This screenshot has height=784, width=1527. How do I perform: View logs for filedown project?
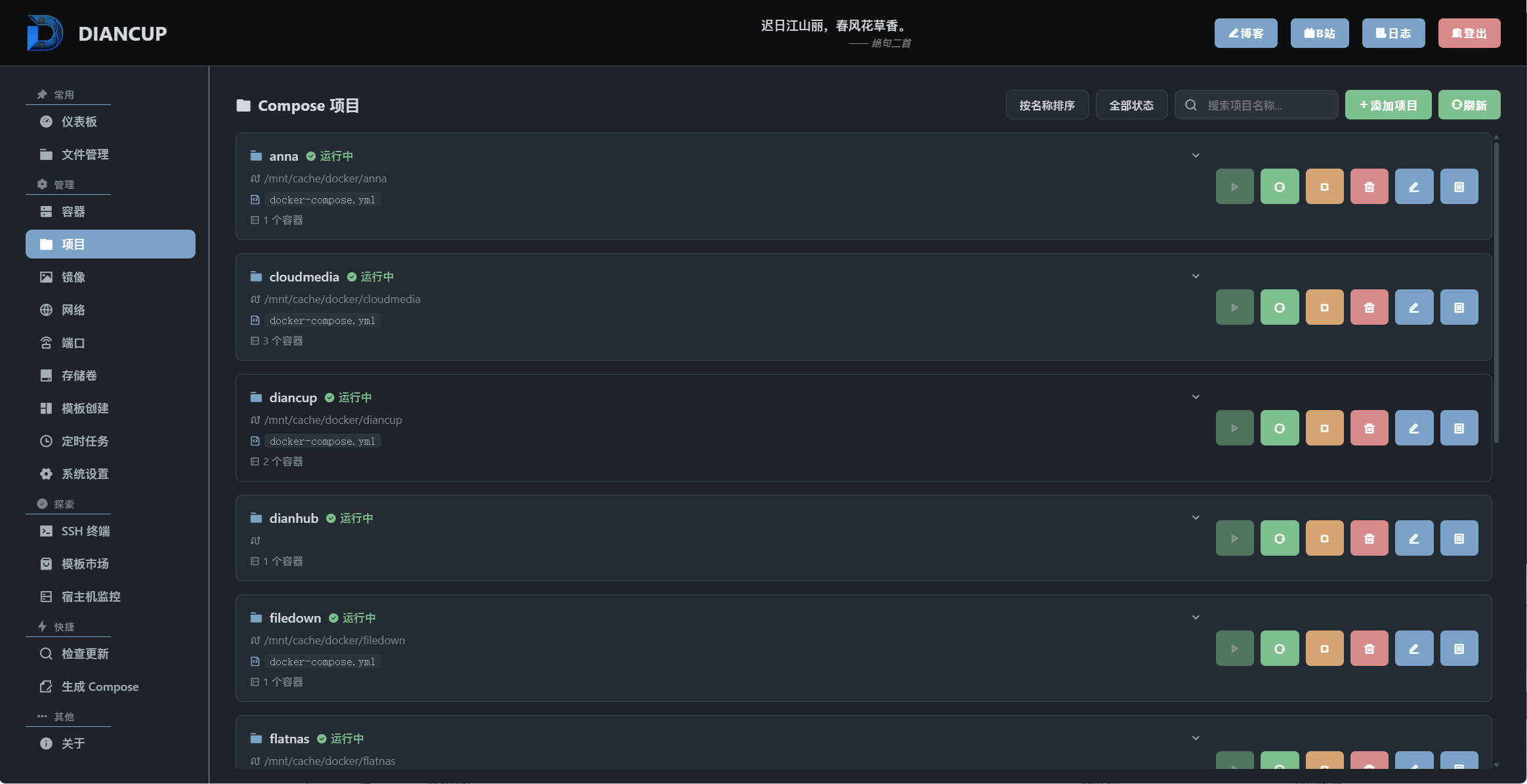(1459, 649)
